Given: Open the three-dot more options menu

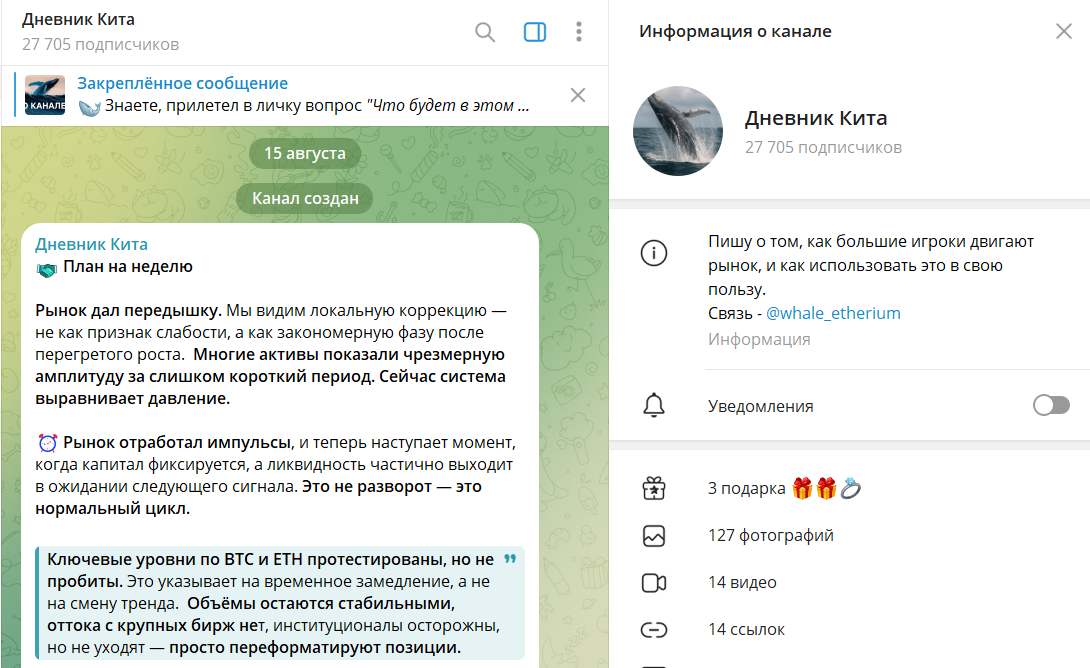Looking at the screenshot, I should click(x=578, y=32).
